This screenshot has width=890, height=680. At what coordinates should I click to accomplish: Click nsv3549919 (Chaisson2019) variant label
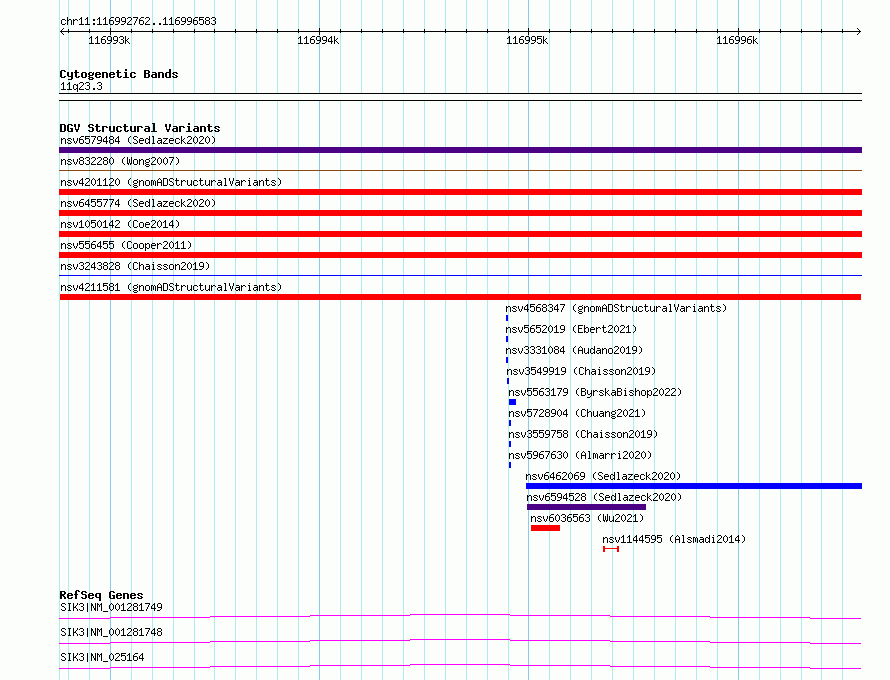pos(581,371)
